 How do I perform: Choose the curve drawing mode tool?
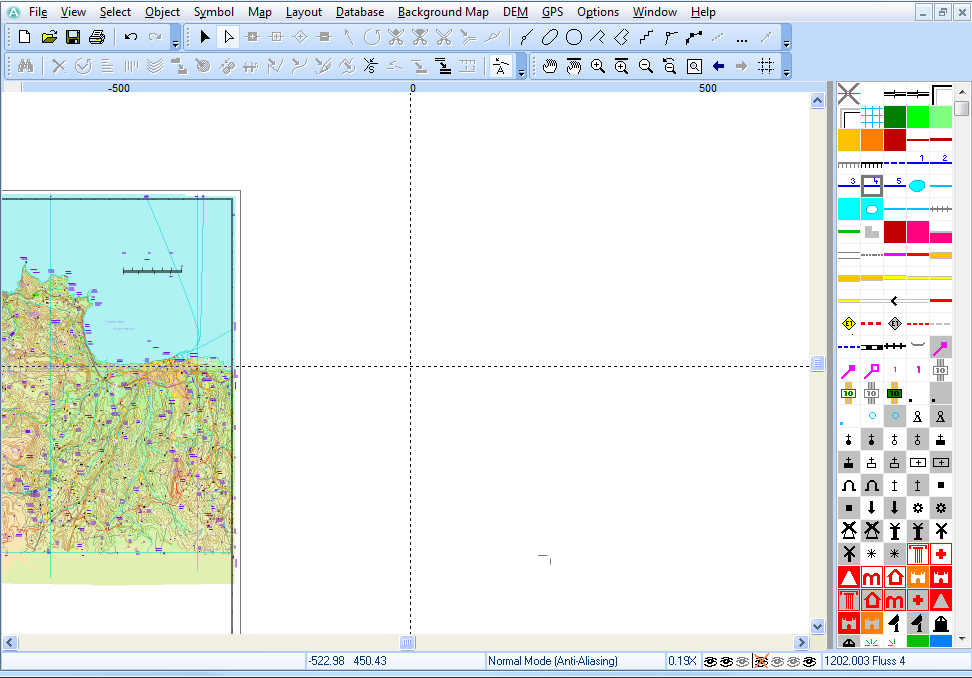pyautogui.click(x=526, y=37)
